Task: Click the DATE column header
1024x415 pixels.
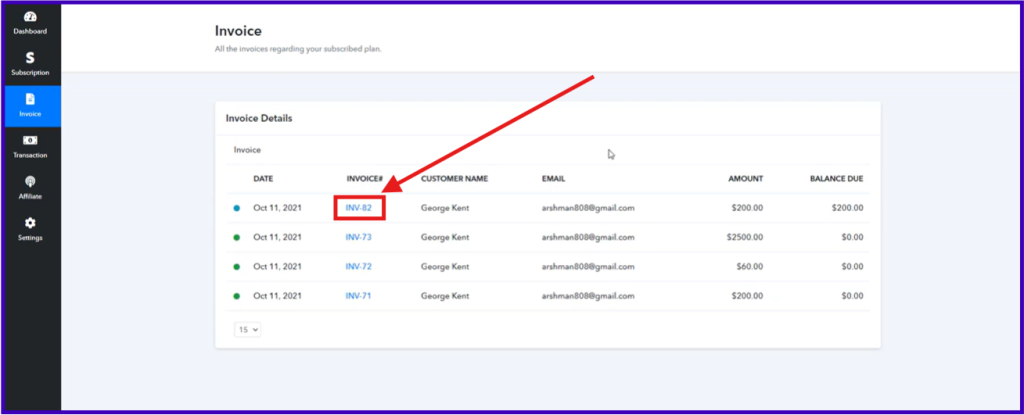Action: [263, 178]
